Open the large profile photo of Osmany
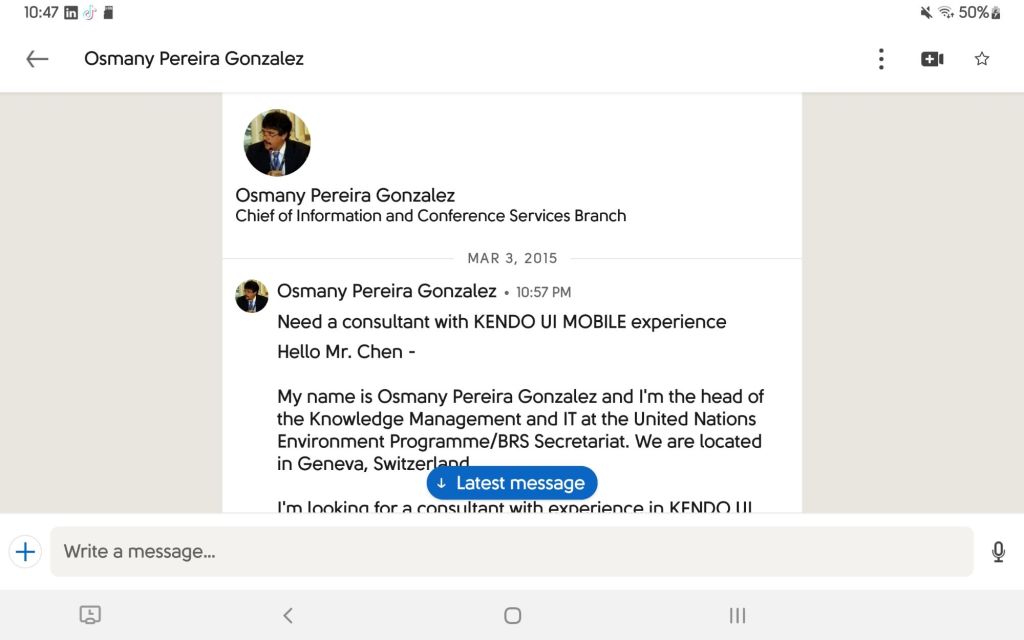This screenshot has height=640, width=1024. [277, 143]
